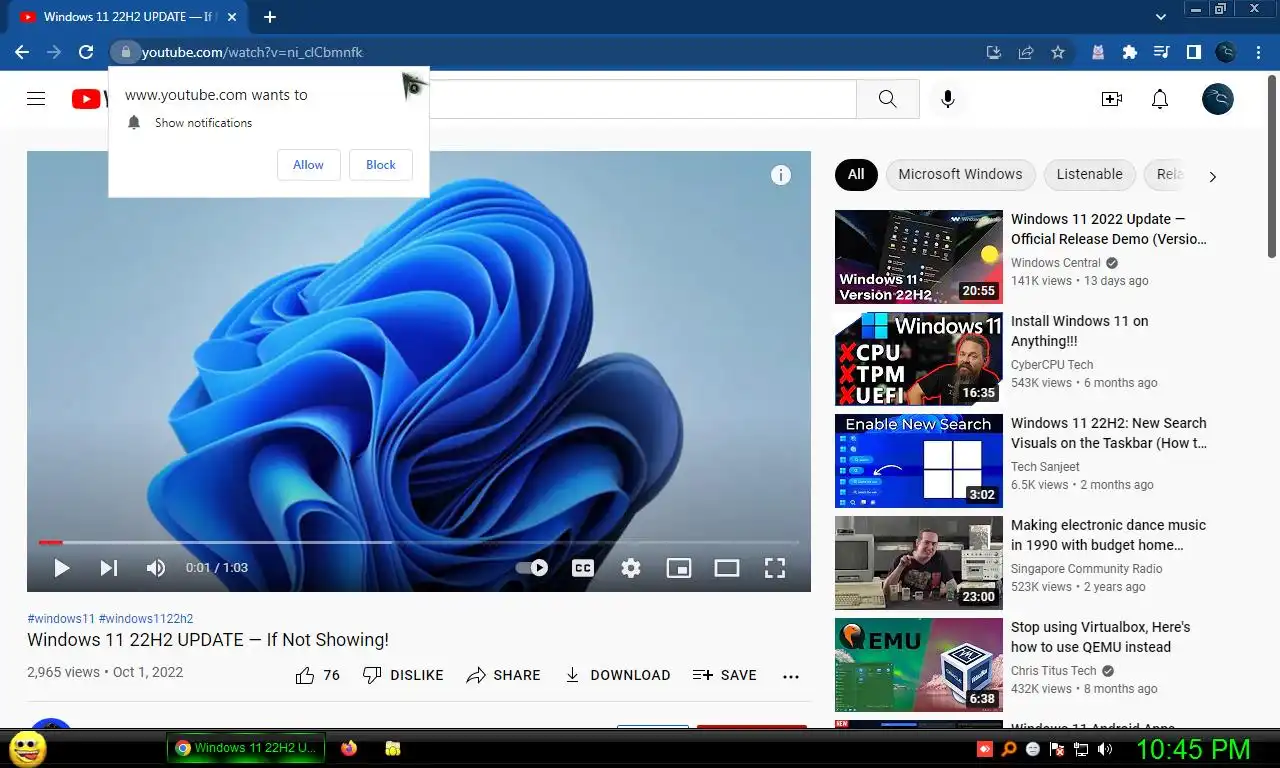Toggle browser side panel
Screen dimensions: 1280x768
pyautogui.click(x=1193, y=52)
